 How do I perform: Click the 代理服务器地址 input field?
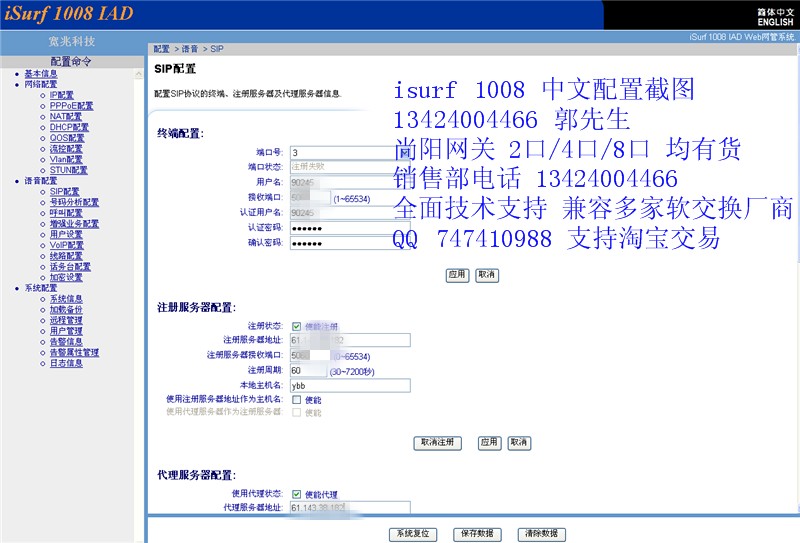[350, 507]
